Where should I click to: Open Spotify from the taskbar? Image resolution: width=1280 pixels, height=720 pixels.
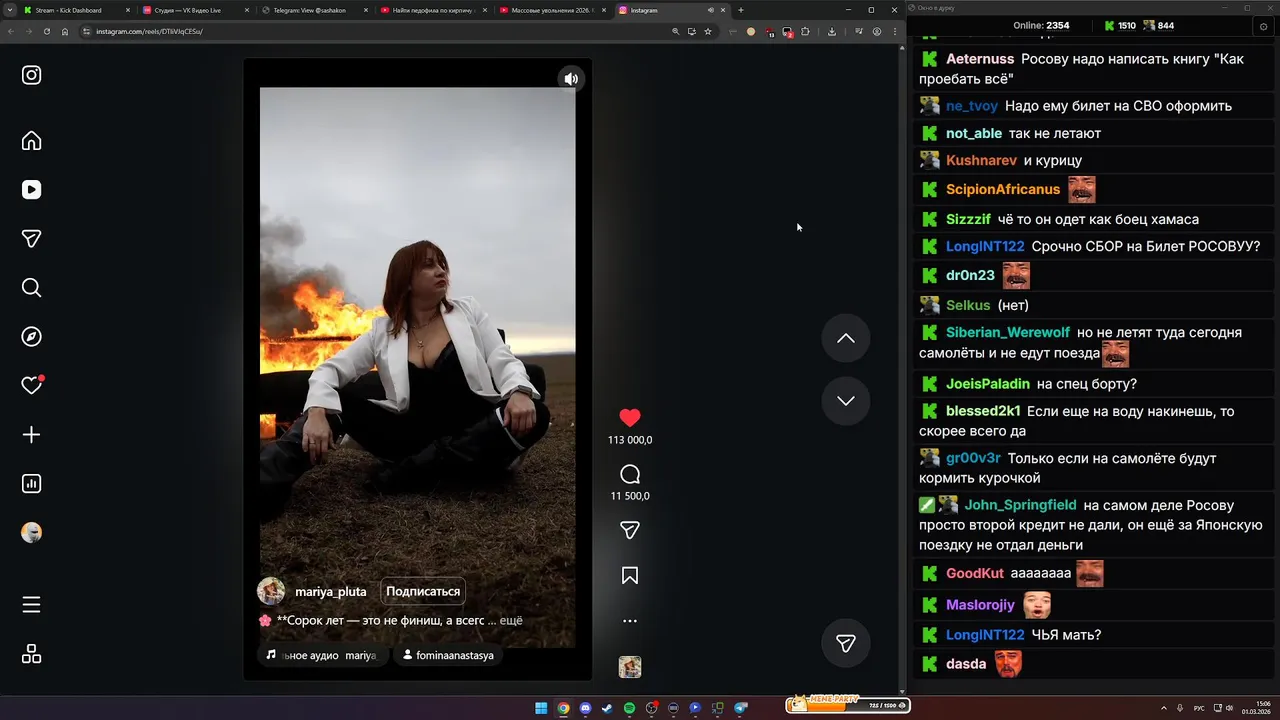(x=629, y=708)
